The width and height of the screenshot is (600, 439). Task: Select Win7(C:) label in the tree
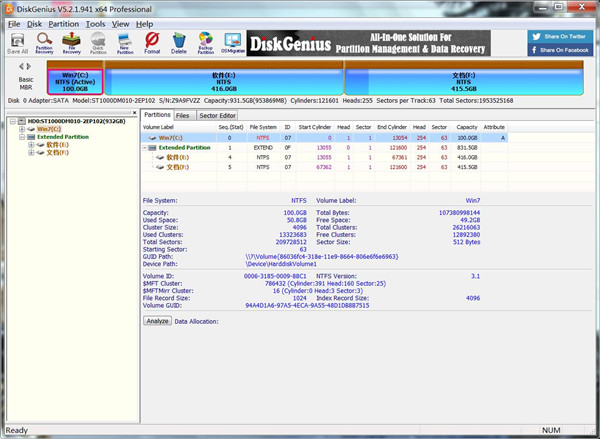pyautogui.click(x=49, y=129)
